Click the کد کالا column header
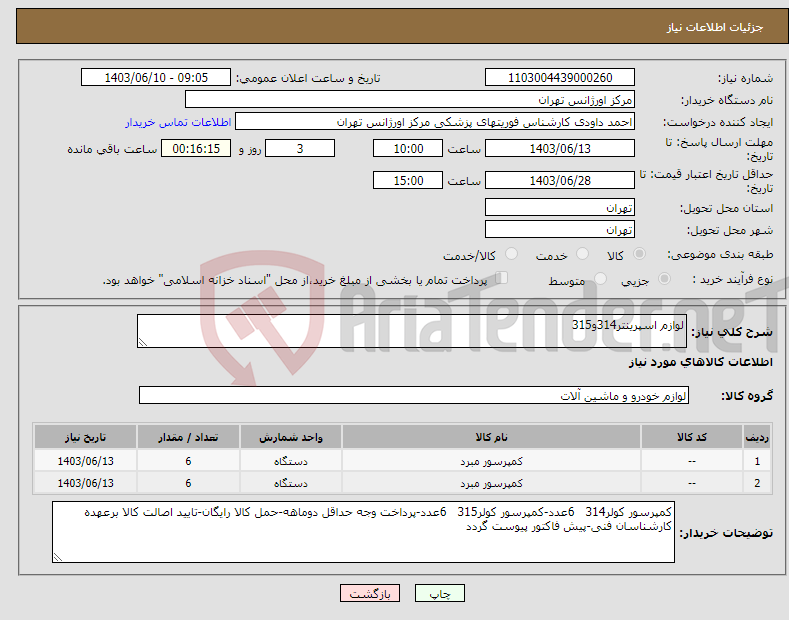Screen dimensions: 789x620 pyautogui.click(x=692, y=437)
